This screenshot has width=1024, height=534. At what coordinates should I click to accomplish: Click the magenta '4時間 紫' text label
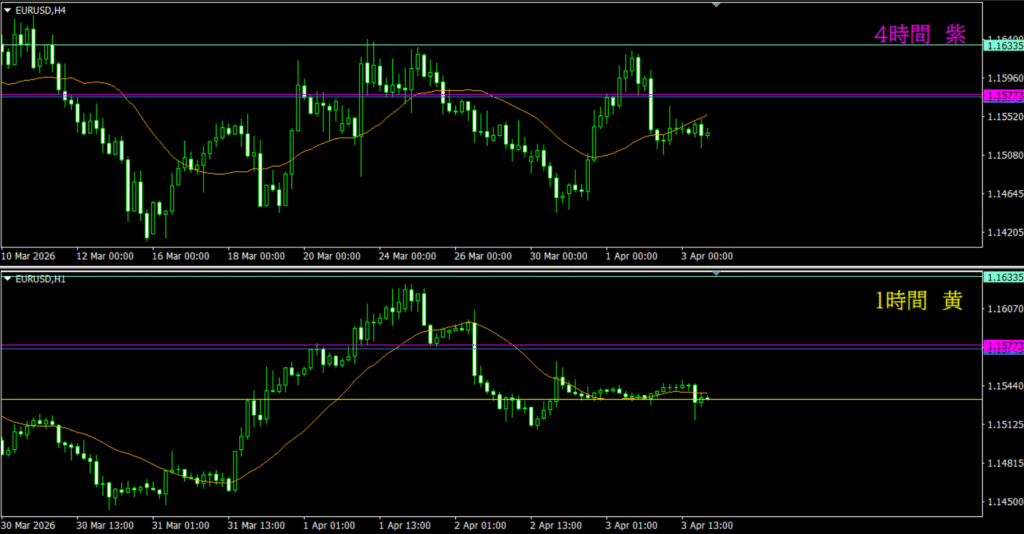coord(920,35)
